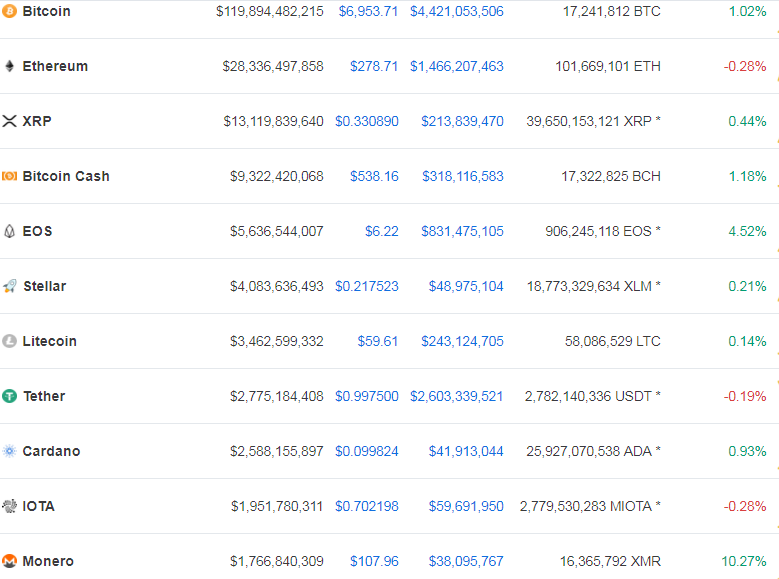Image resolution: width=779 pixels, height=579 pixels.
Task: Click EOS volume $831,475,105
Action: pyautogui.click(x=463, y=231)
